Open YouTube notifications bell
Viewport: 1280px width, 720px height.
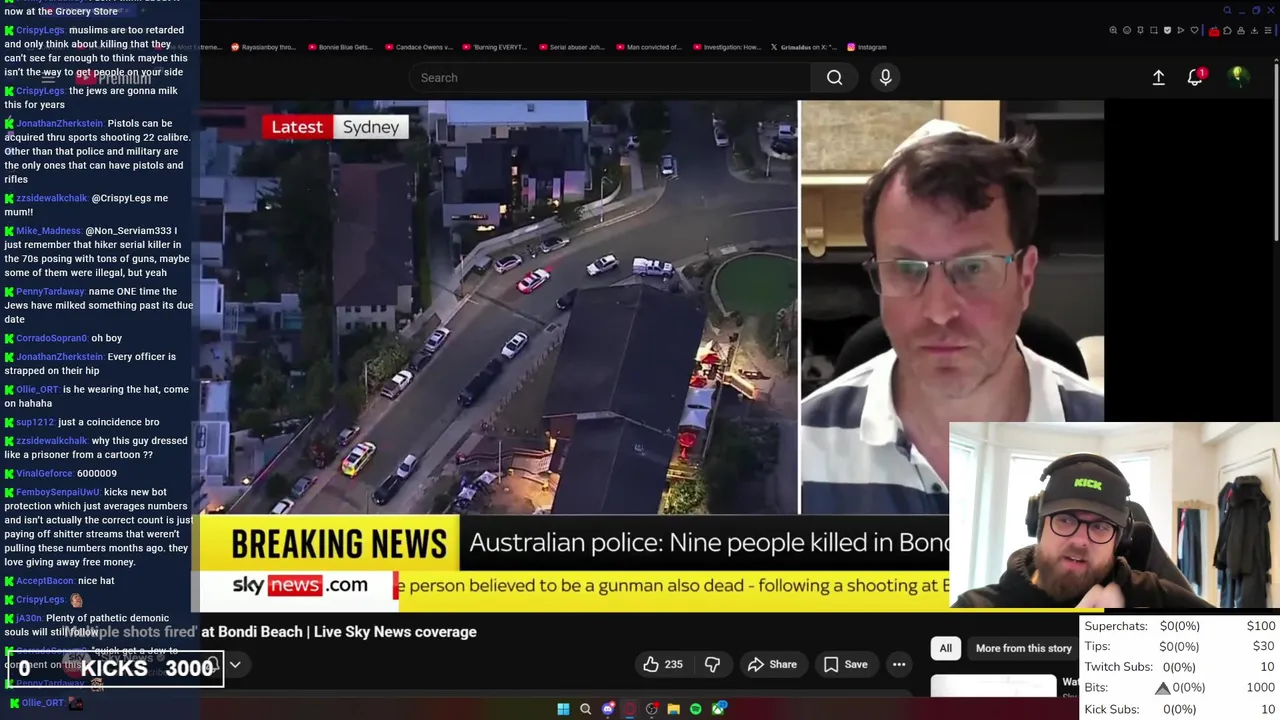point(1196,77)
